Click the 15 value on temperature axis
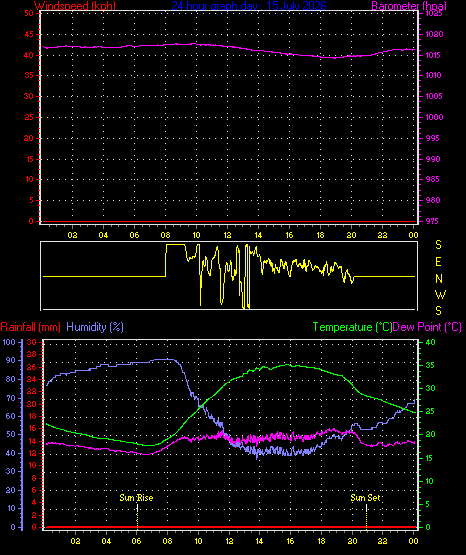Screen dimensions: 466x555 pos(430,458)
